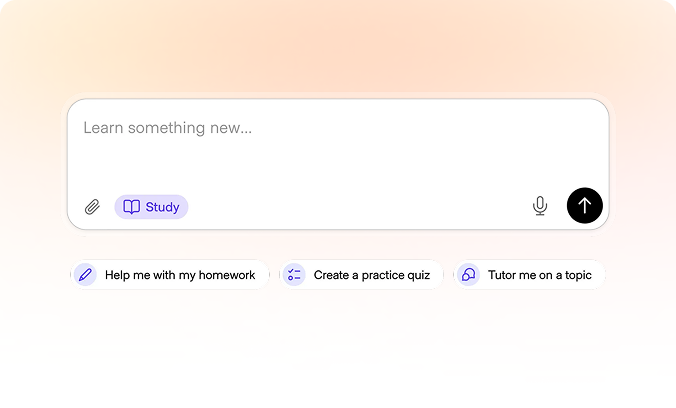Click the words practice quiz in the middle suggestion
Screen dimensions: 676x408
point(396,276)
